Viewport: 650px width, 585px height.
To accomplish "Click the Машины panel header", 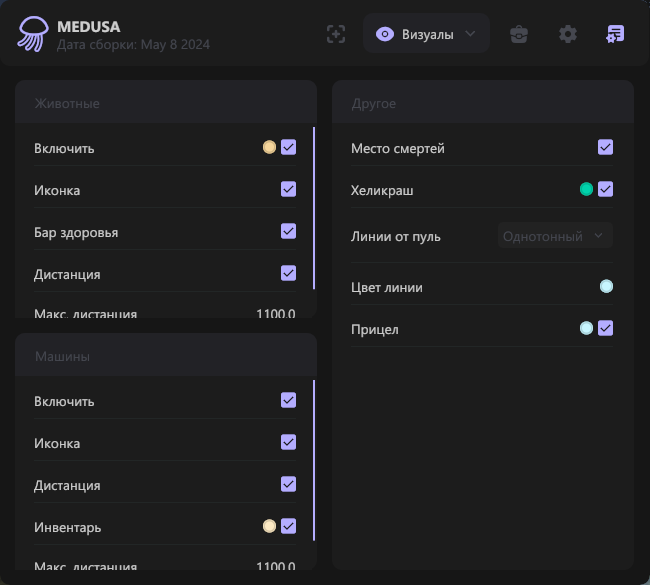I will [166, 356].
